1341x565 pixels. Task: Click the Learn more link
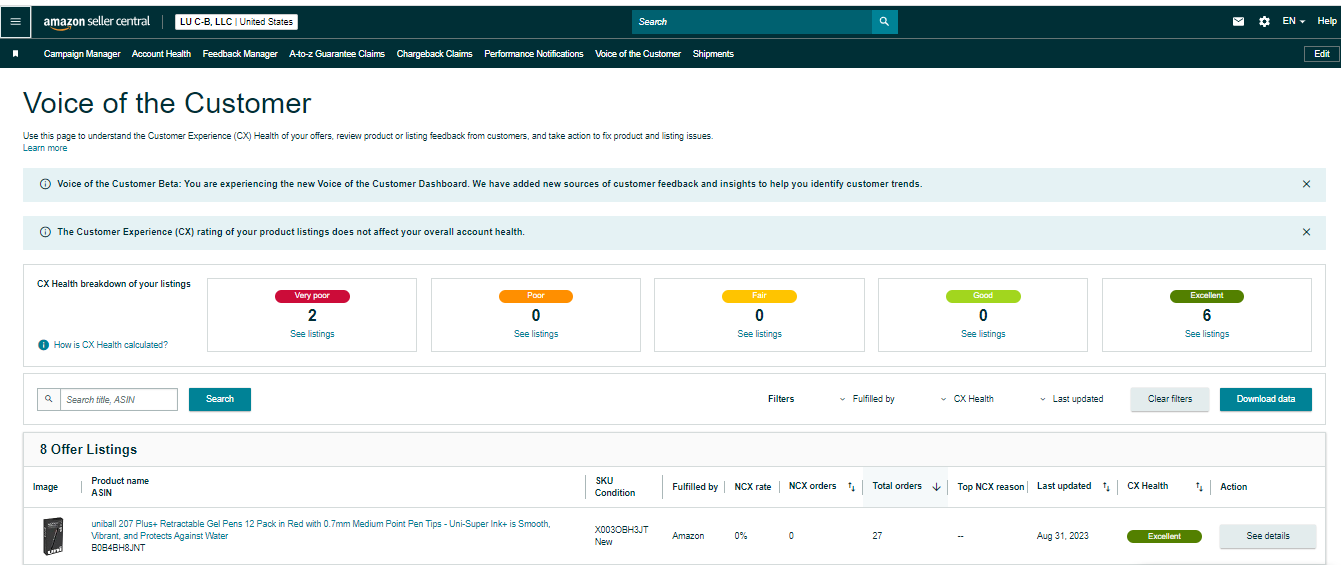tap(45, 148)
